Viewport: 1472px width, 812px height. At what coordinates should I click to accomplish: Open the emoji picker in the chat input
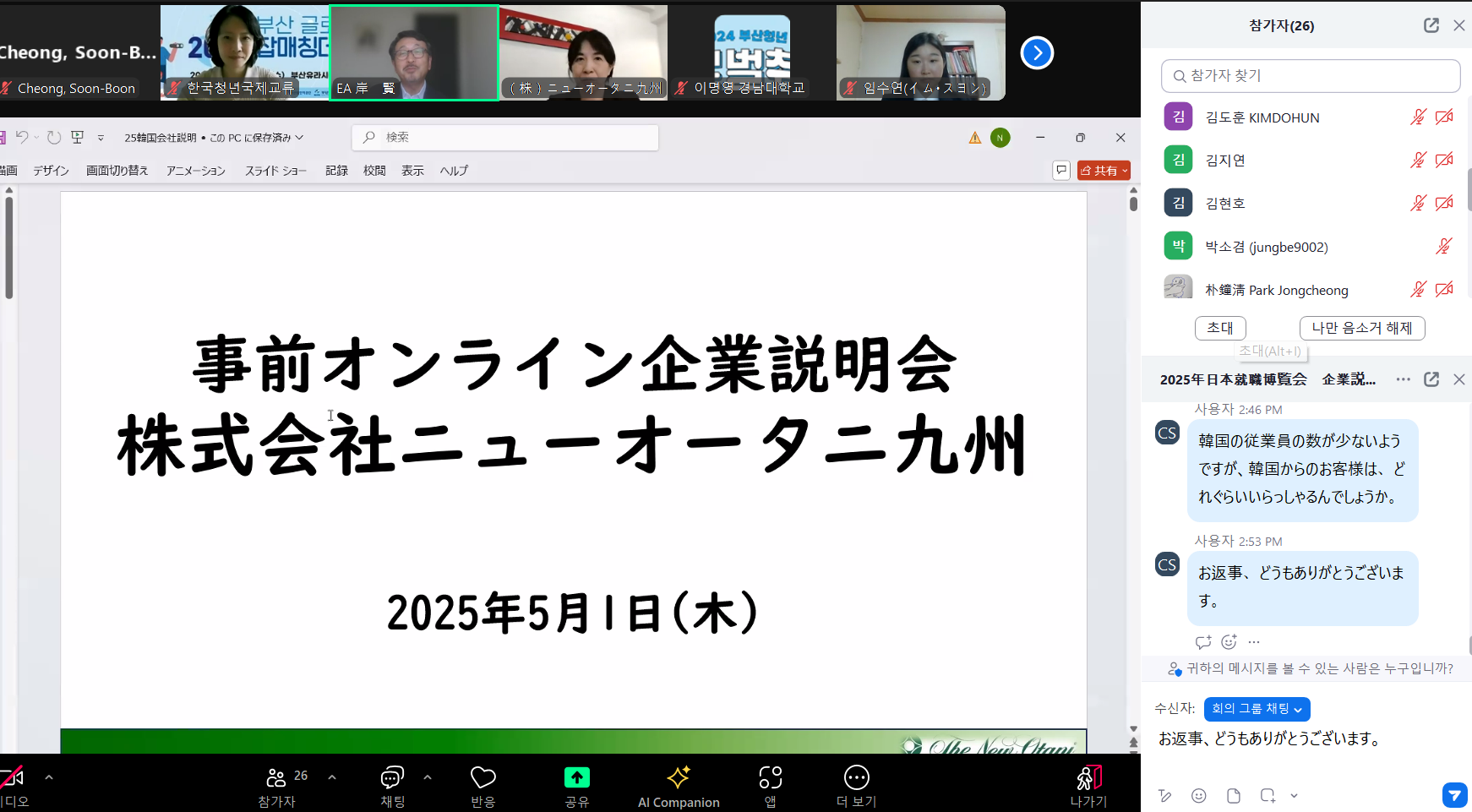[x=1198, y=795]
